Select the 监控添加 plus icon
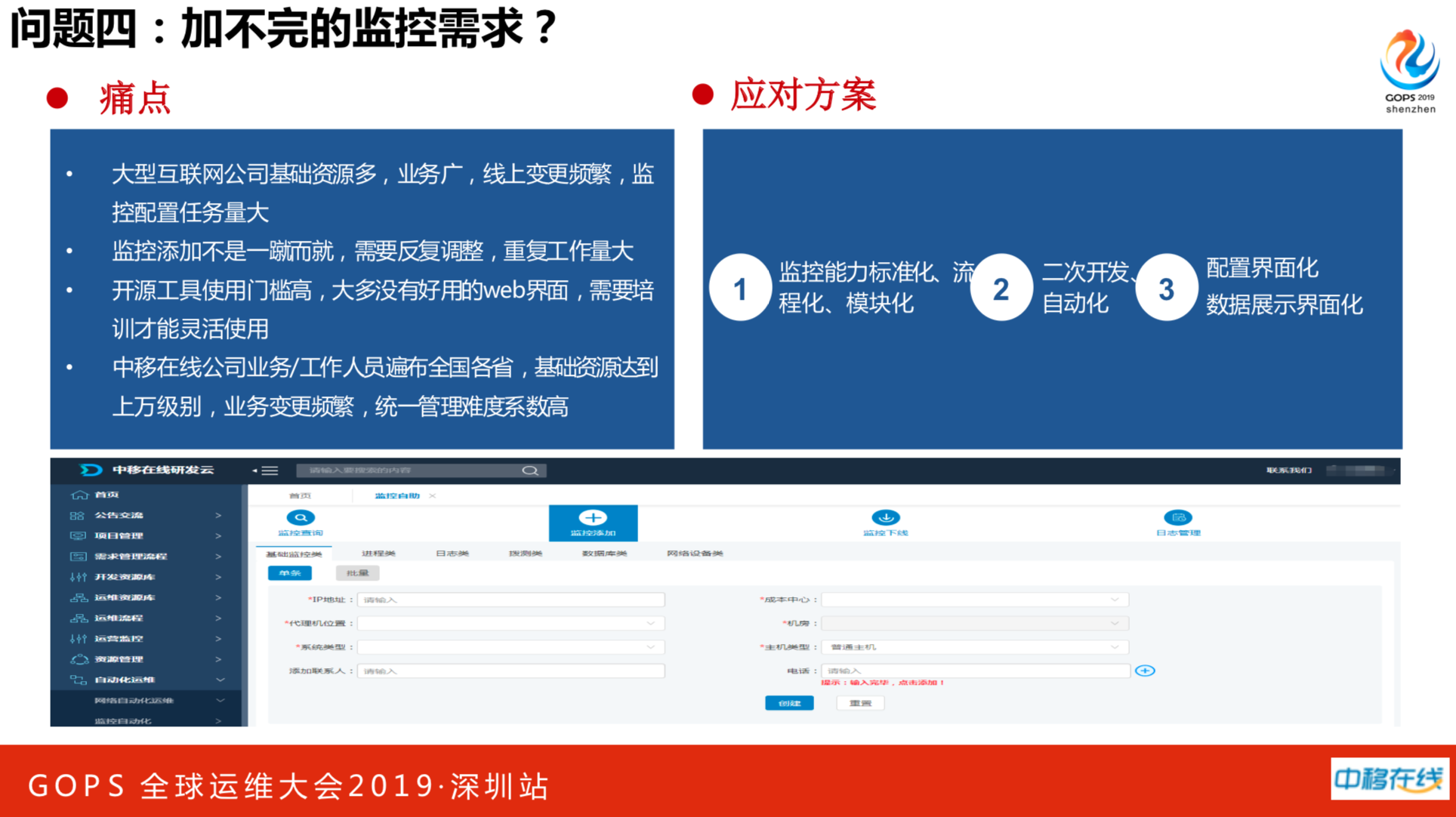Image resolution: width=1456 pixels, height=817 pixels. click(593, 517)
